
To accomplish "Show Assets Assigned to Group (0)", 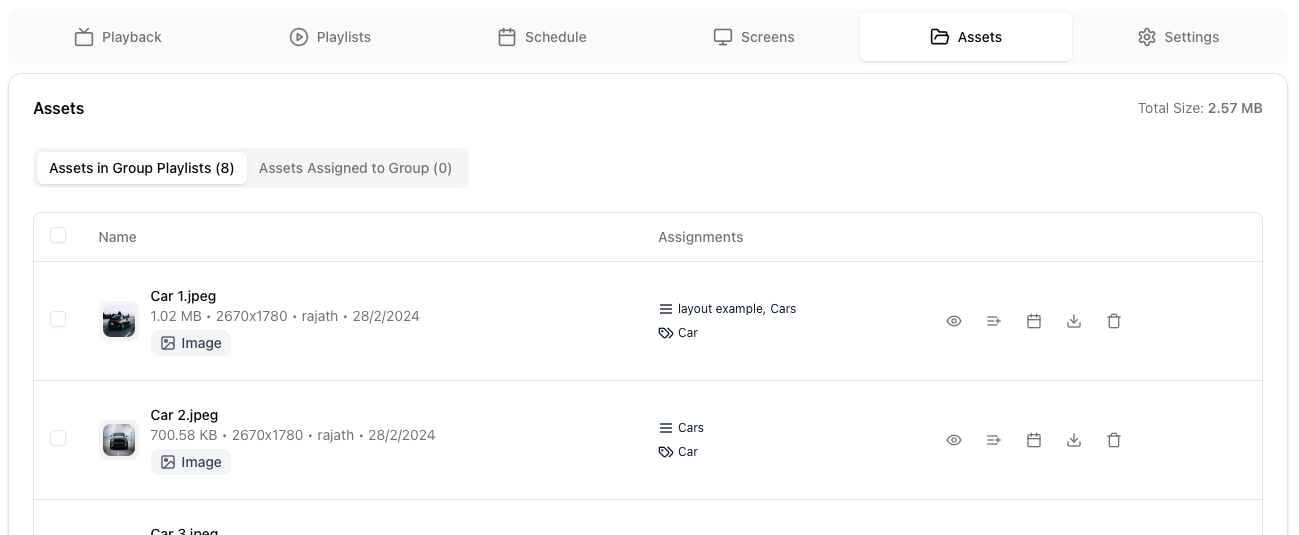I will [355, 168].
